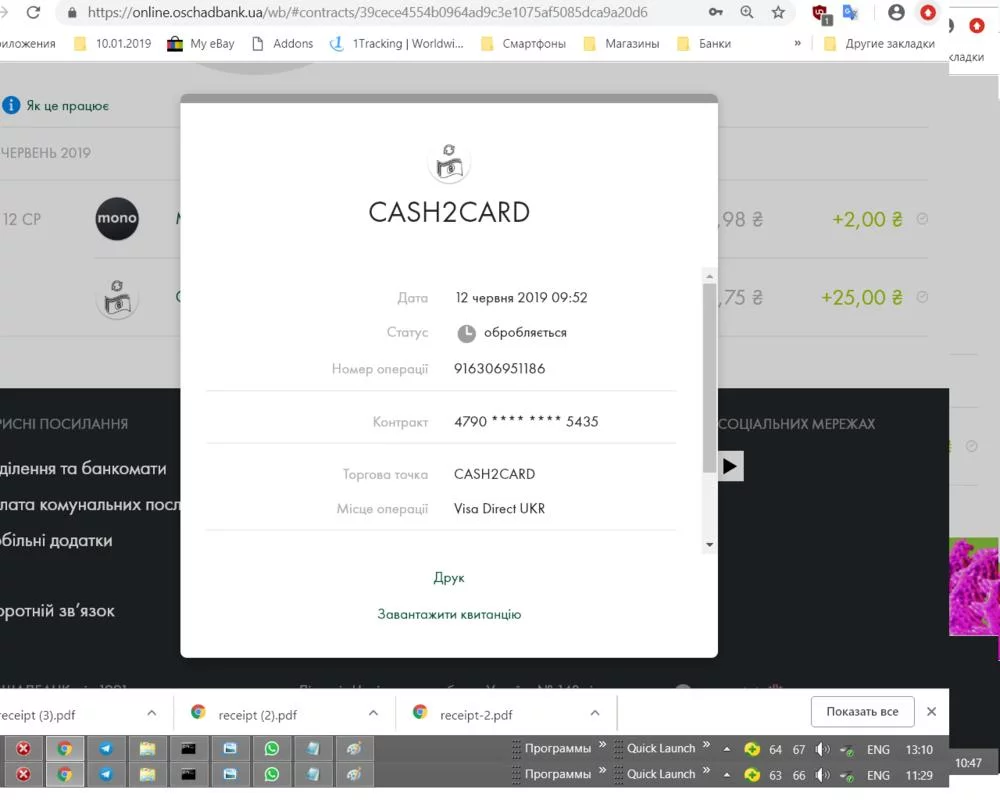Click the black play arrow button
Screen dimensions: 1000x800
730,466
